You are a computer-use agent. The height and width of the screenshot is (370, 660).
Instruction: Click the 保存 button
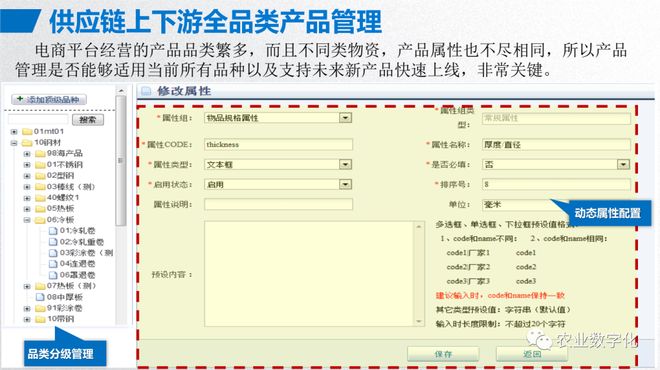click(443, 354)
